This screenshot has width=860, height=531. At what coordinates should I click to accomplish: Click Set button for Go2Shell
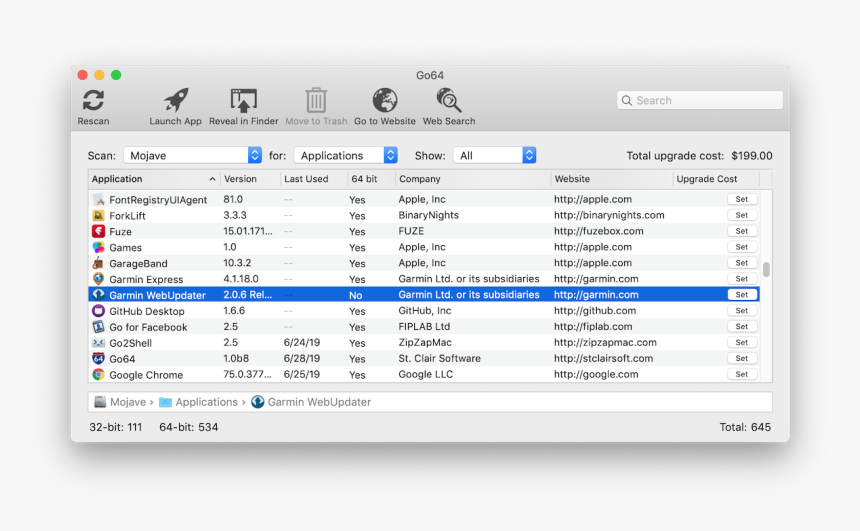742,342
